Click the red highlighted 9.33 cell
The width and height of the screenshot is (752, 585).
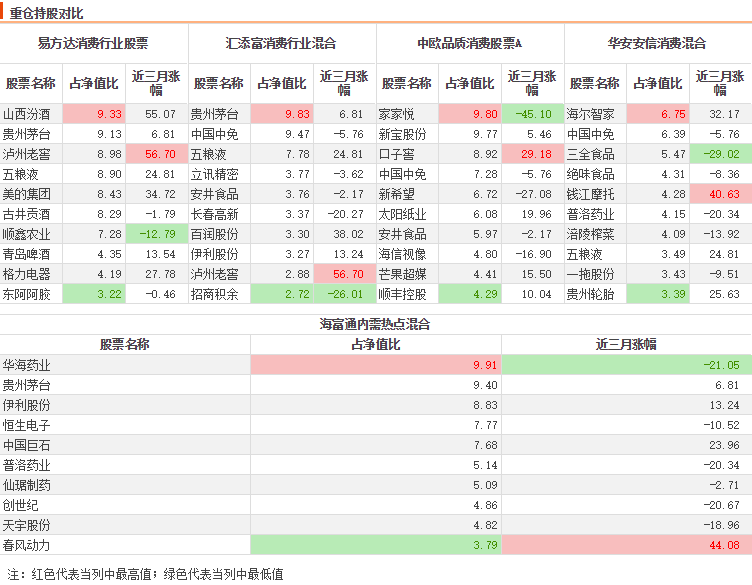[x=94, y=114]
